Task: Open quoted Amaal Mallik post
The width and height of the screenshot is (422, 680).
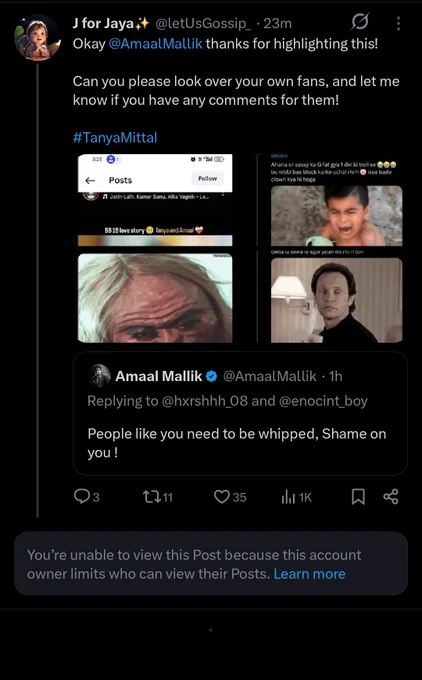Action: tap(240, 413)
